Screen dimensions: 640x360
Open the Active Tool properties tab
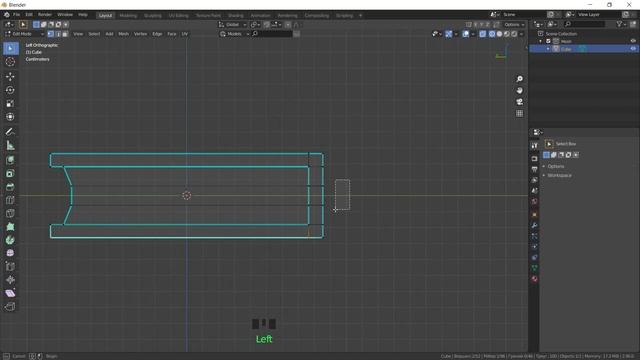pos(534,146)
